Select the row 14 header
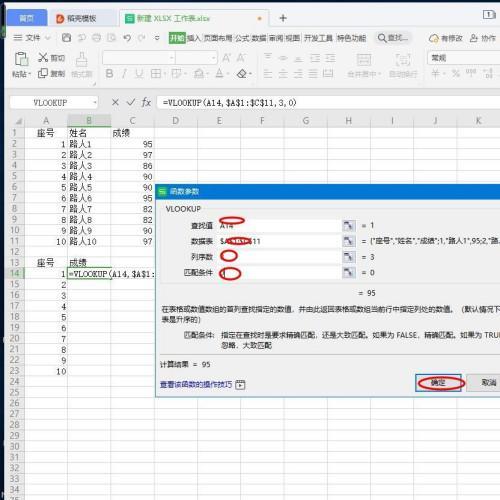 [15, 273]
